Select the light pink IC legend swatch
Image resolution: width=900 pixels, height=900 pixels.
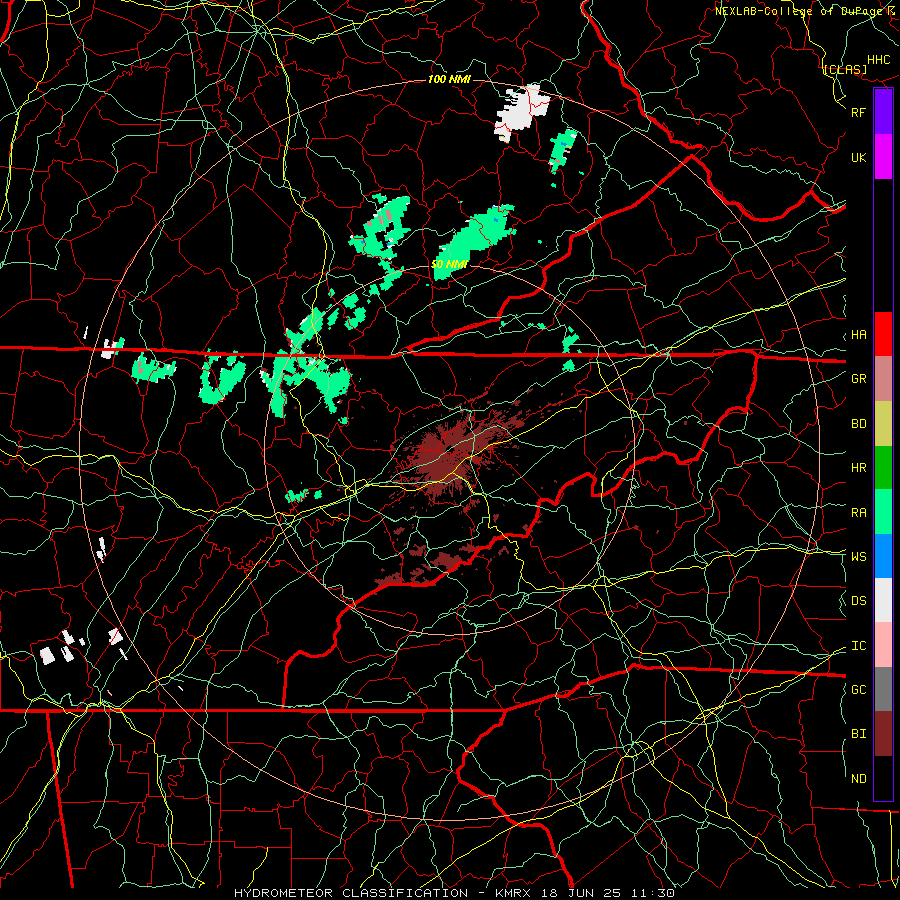click(883, 645)
